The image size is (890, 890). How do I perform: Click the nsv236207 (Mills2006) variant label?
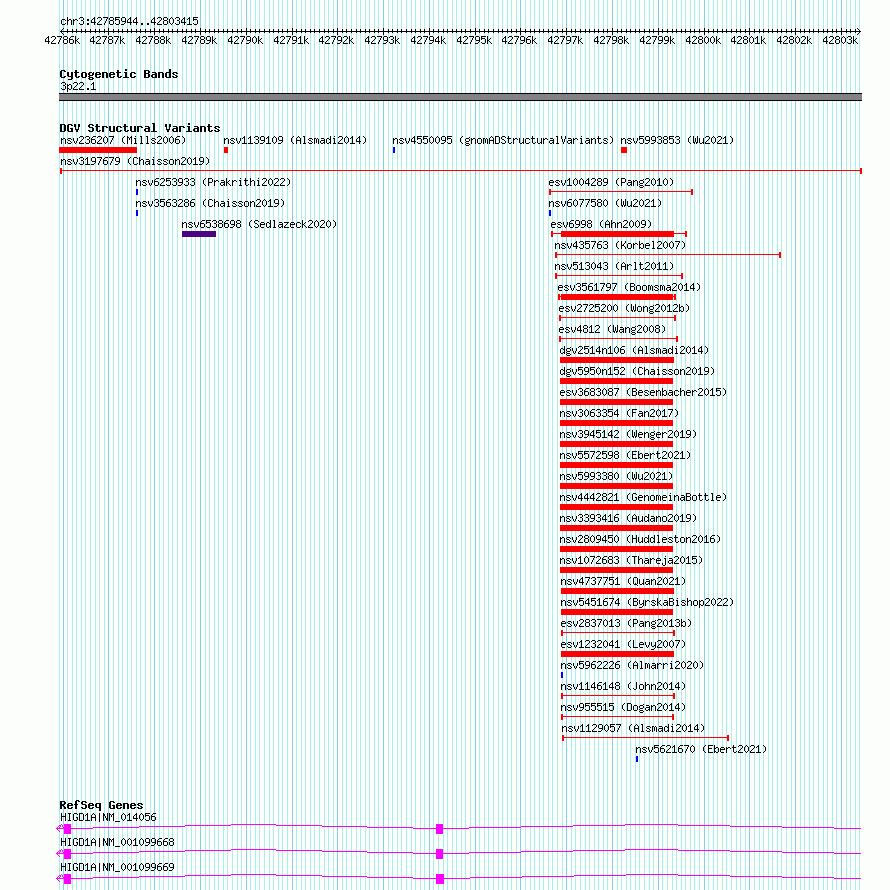click(123, 140)
